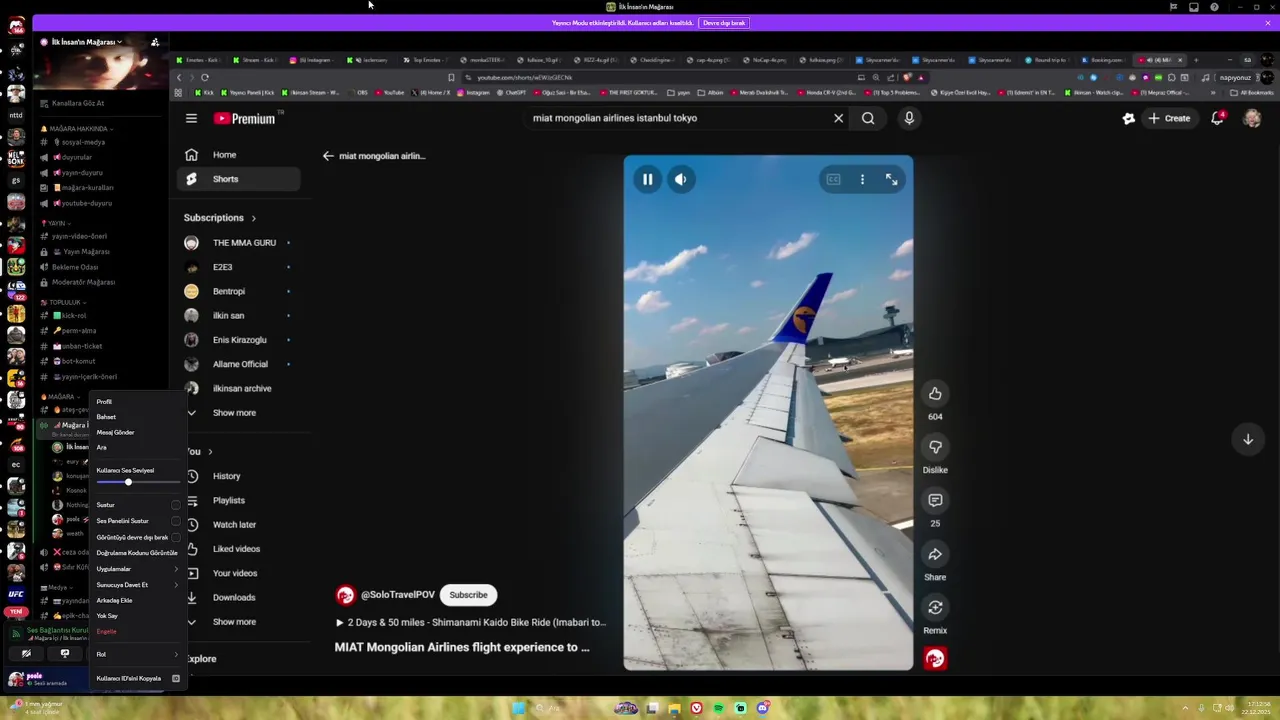Open Remix for this Short
Image resolution: width=1280 pixels, height=720 pixels.
[x=935, y=607]
